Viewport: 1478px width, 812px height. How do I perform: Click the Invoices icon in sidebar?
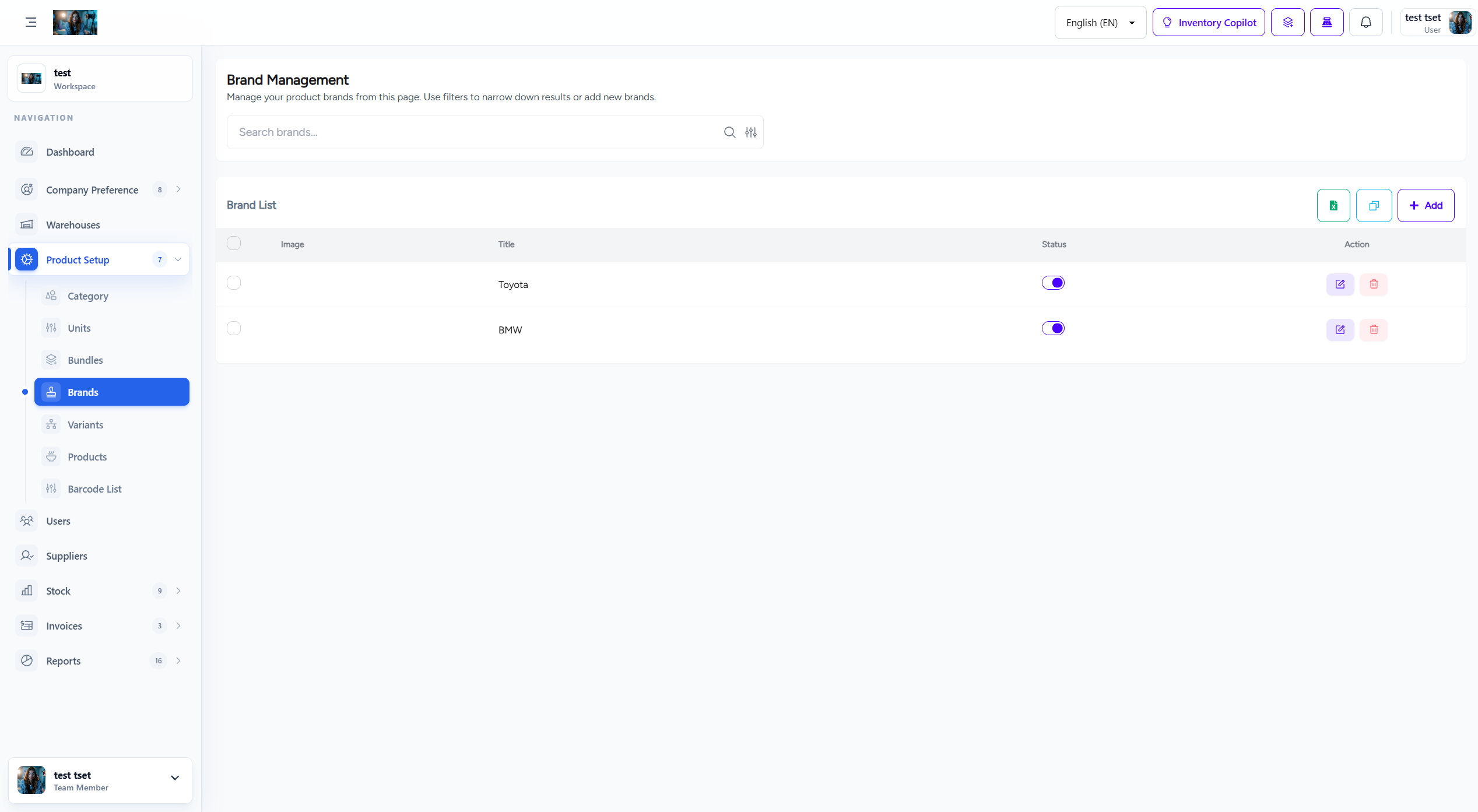27,625
